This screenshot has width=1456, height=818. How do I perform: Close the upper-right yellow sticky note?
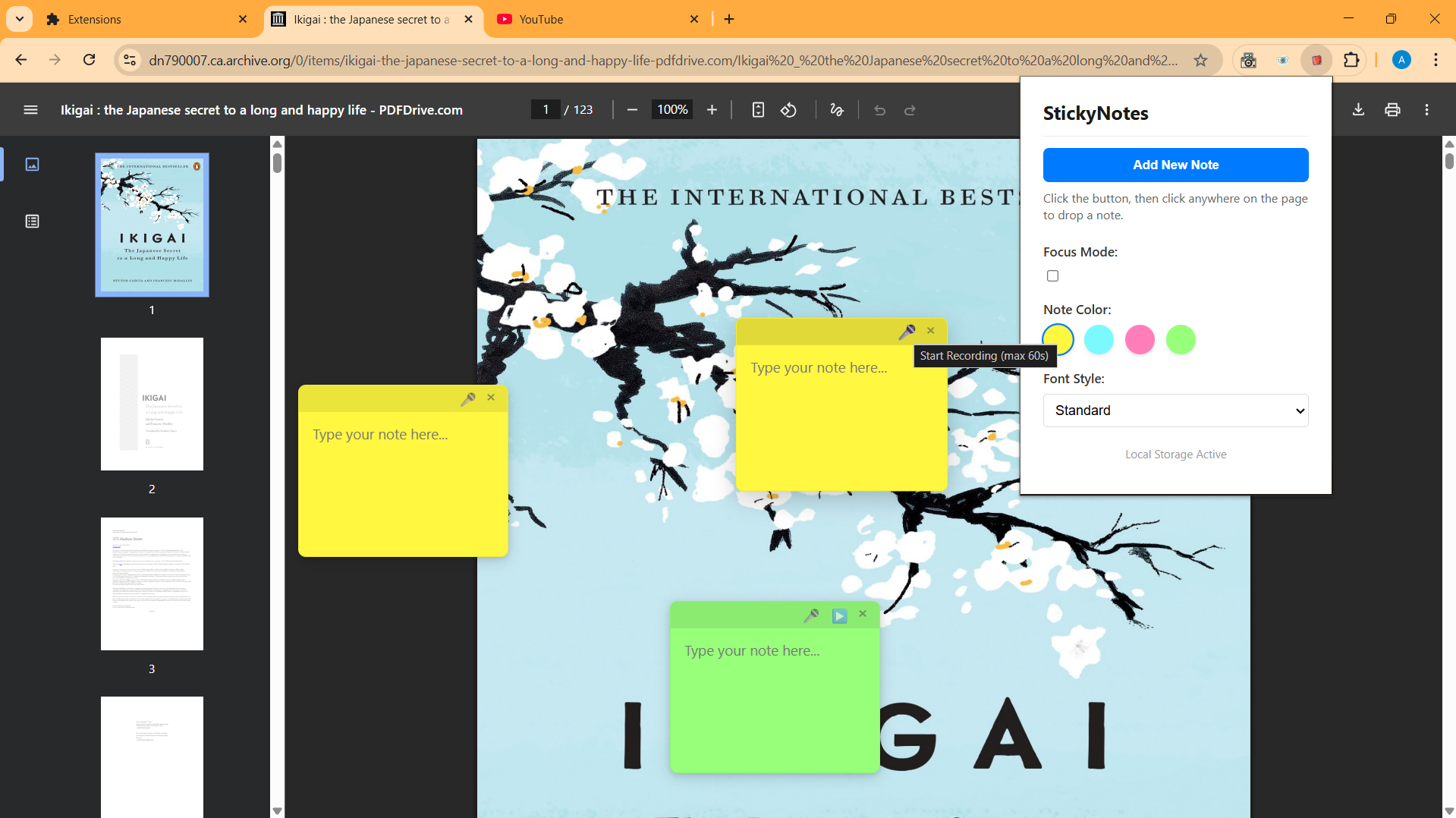click(x=930, y=330)
